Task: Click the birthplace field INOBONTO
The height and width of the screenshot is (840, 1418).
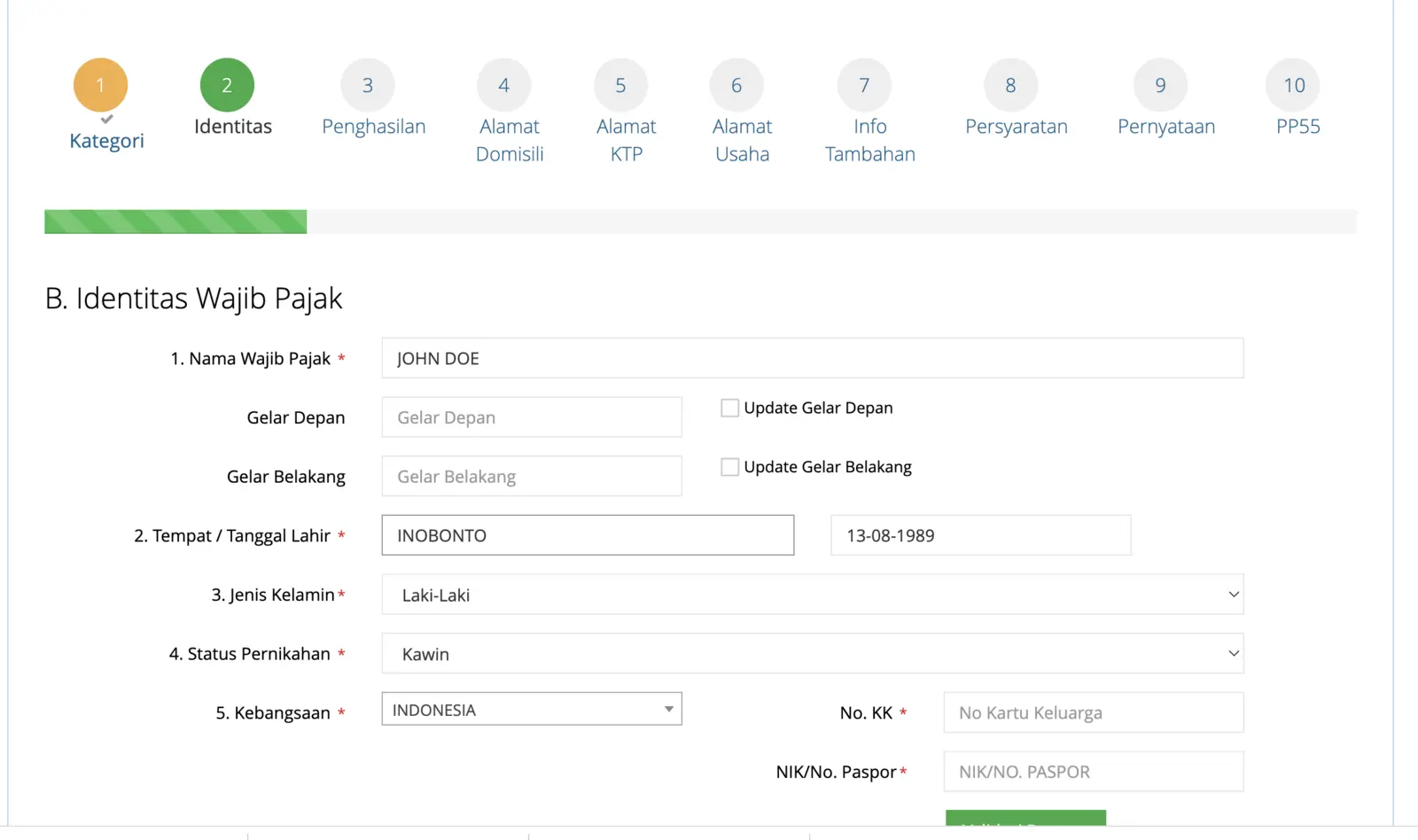Action: click(x=588, y=535)
